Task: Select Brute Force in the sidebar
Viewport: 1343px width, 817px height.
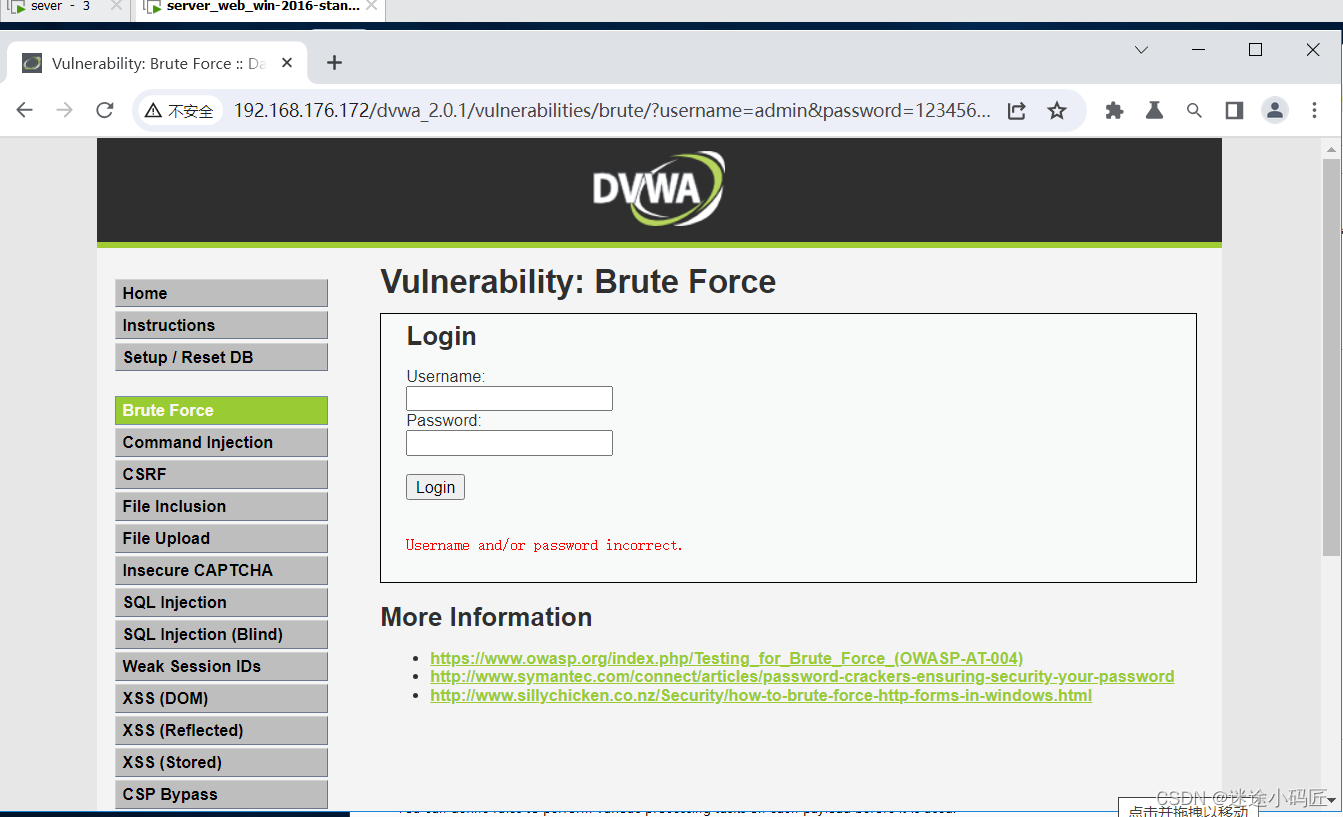Action: (x=221, y=410)
